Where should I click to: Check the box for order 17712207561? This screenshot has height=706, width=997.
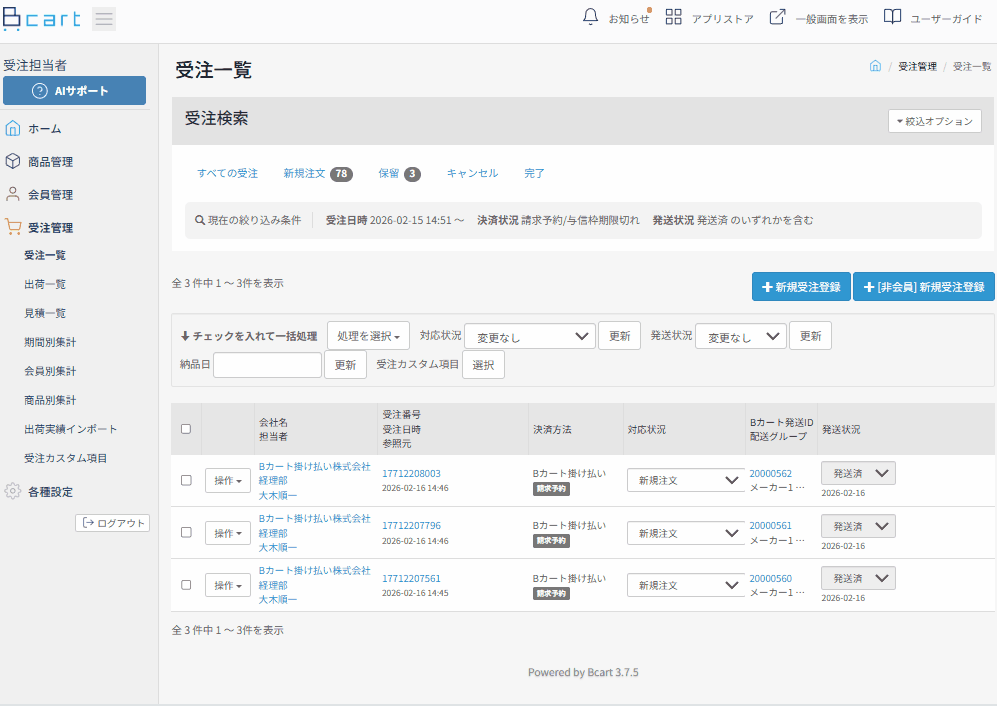[x=186, y=584]
